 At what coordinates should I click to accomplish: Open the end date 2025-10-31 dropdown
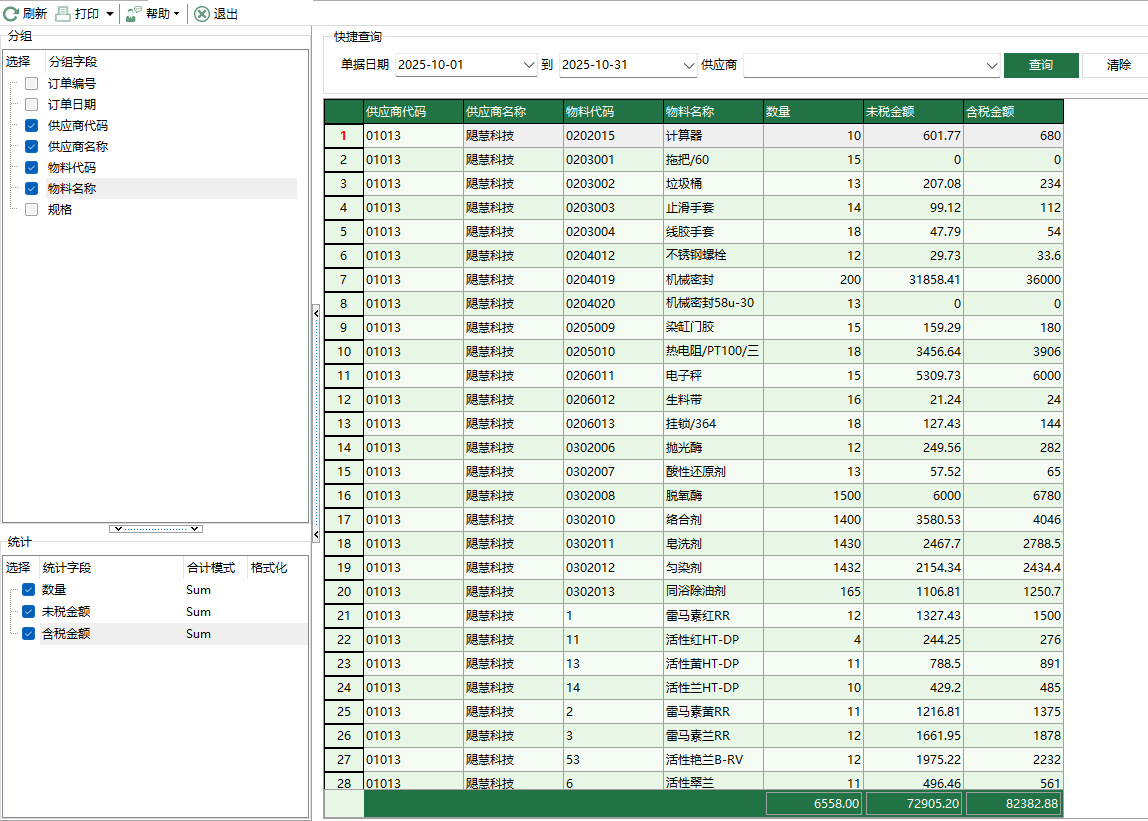point(688,65)
